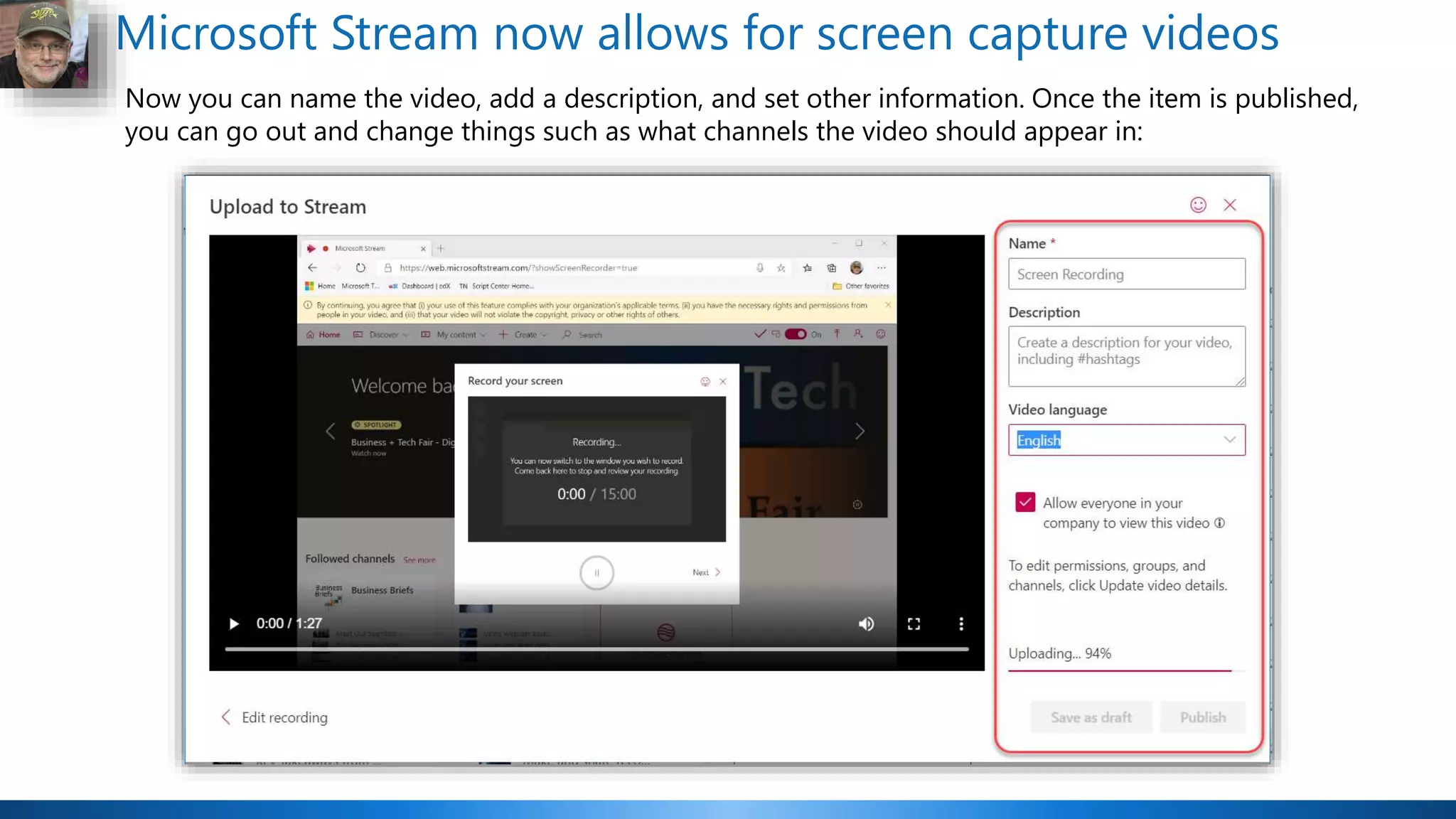
Task: Click browser refresh icon in the recorded video
Action: [360, 268]
